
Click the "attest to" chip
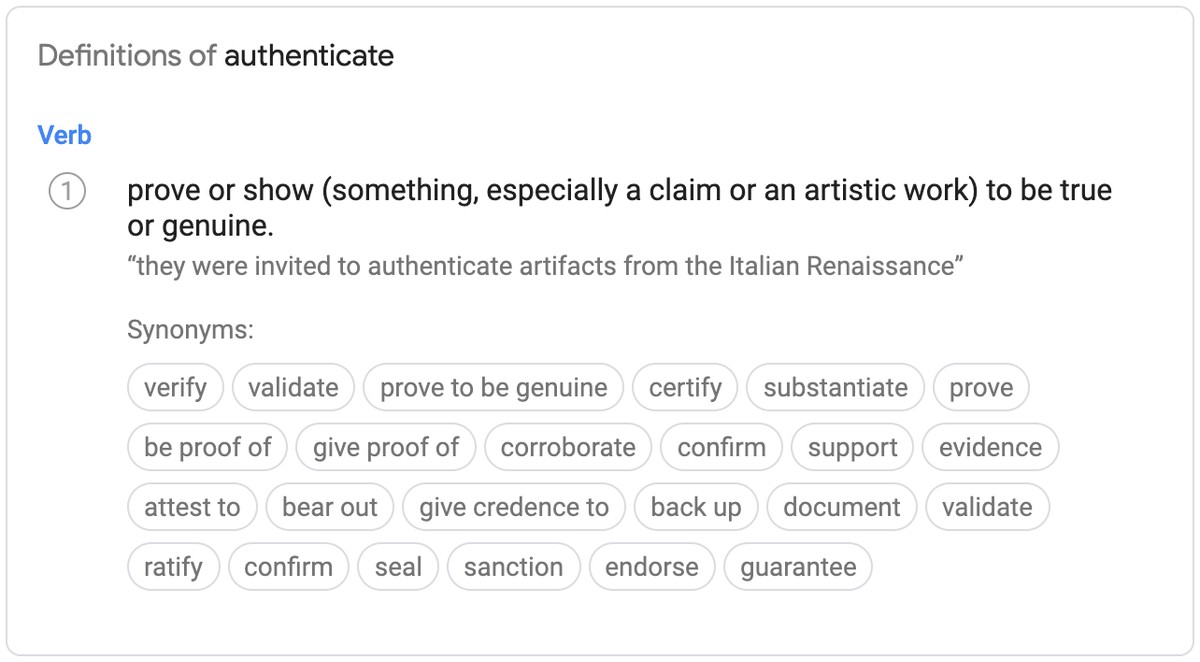191,507
